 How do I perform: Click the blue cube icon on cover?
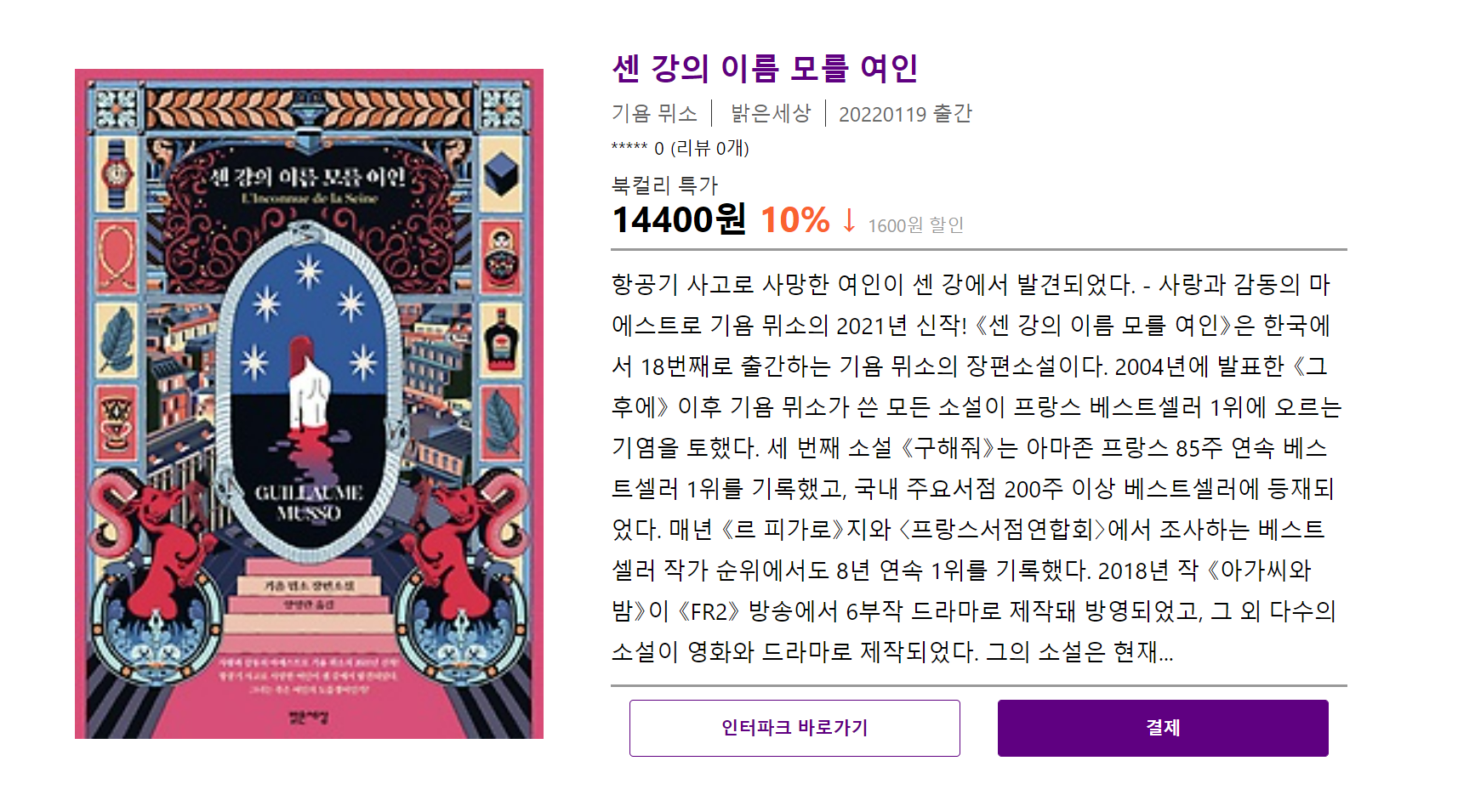pos(502,174)
